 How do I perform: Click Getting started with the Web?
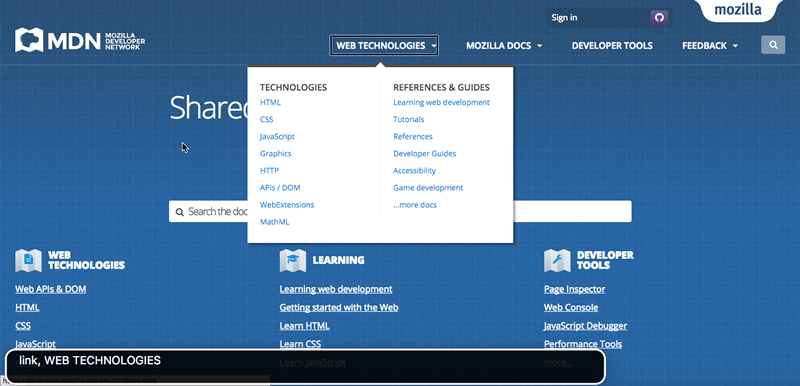339,307
